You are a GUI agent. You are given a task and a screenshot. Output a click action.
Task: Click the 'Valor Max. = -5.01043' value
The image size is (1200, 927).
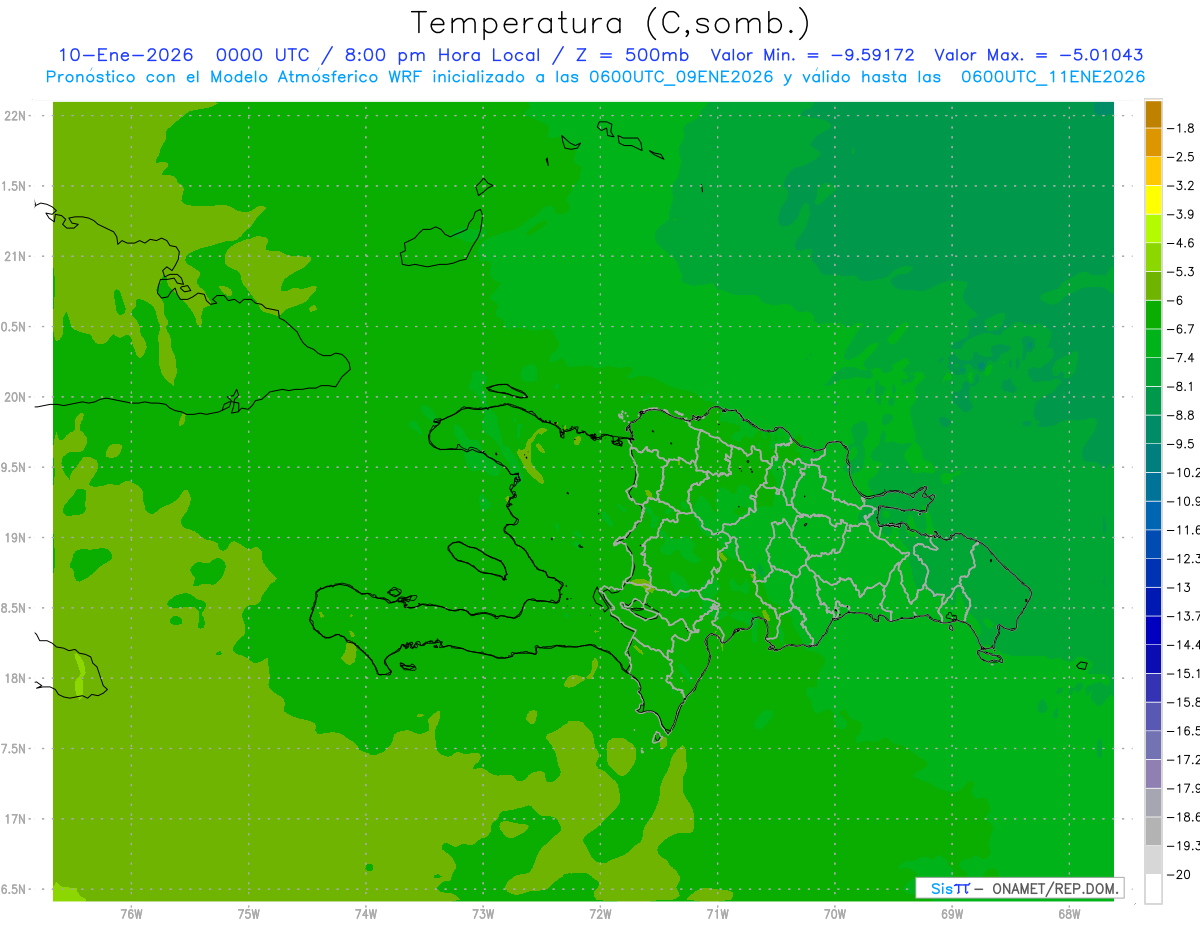pyautogui.click(x=1038, y=55)
